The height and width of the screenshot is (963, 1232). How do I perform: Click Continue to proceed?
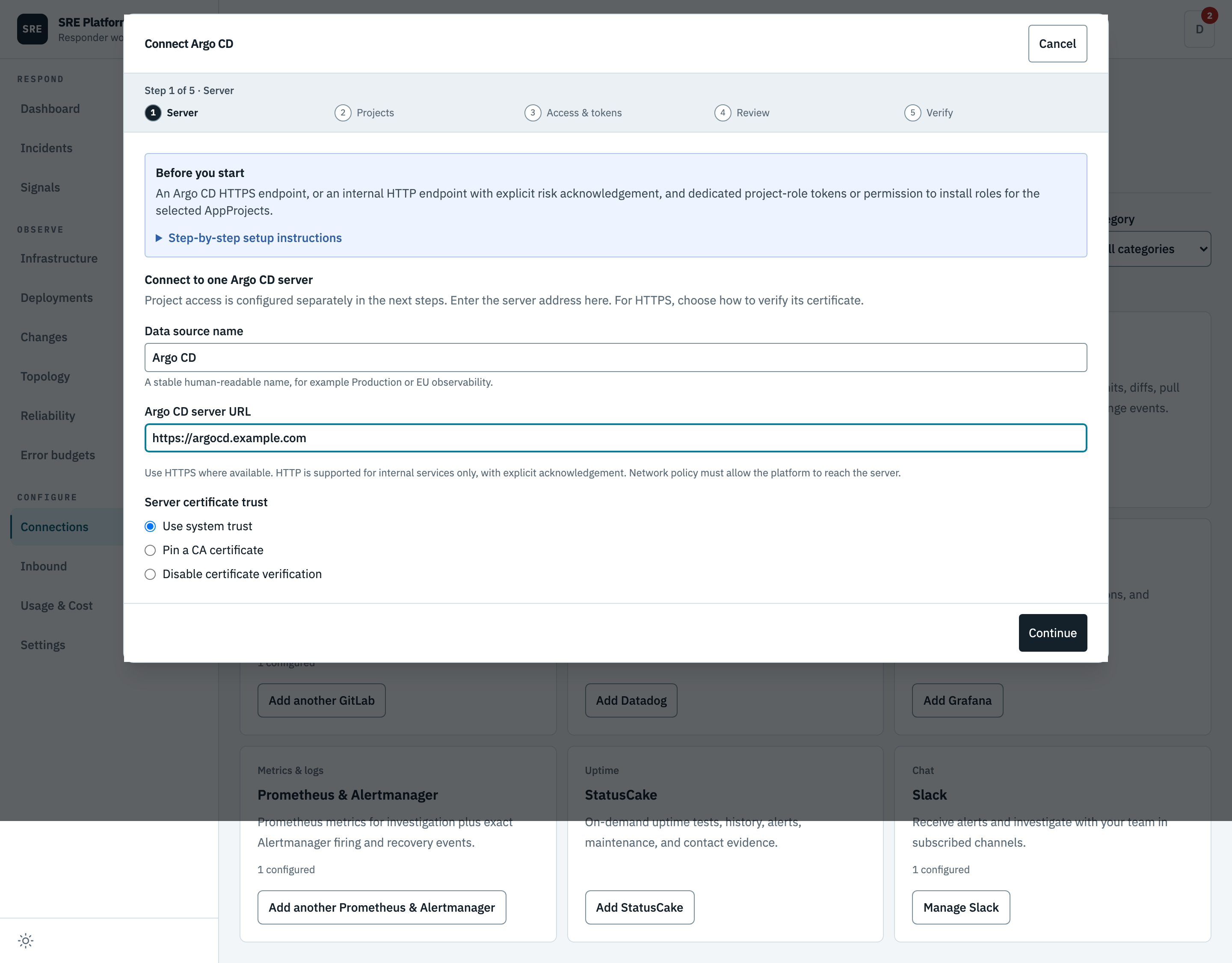[1053, 632]
